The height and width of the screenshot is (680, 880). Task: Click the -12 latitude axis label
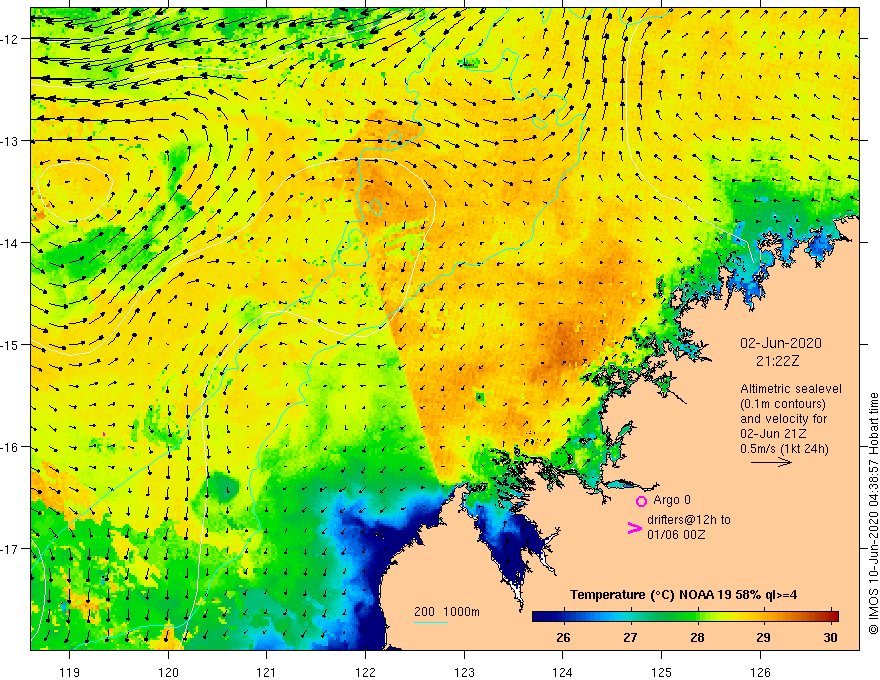coord(11,39)
